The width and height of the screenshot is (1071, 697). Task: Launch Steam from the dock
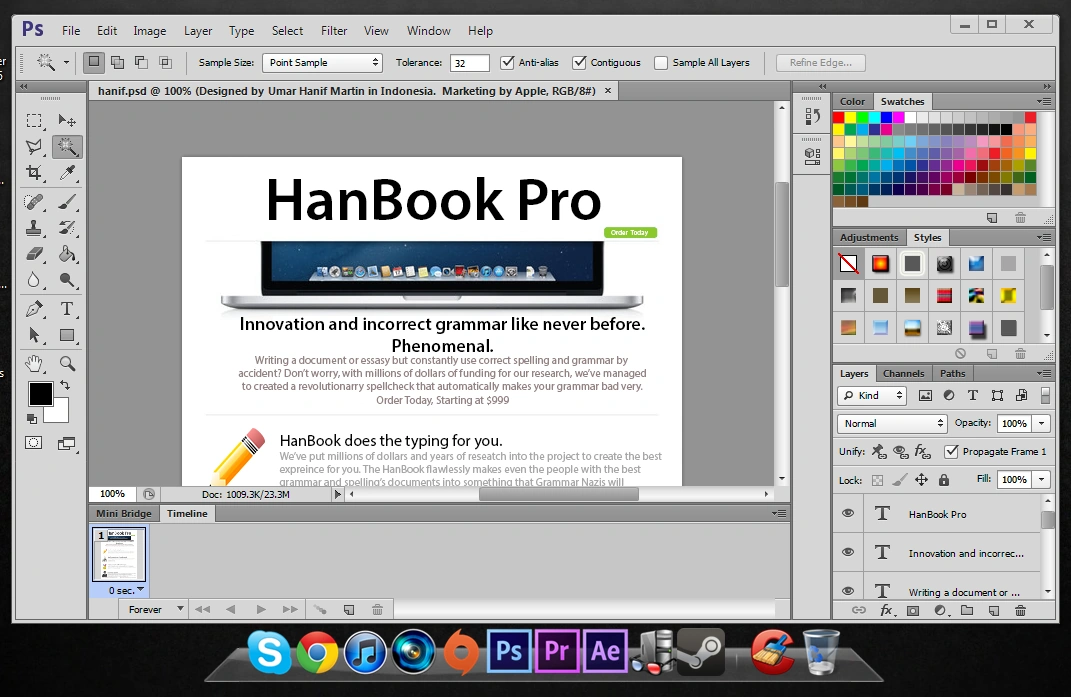tap(700, 651)
